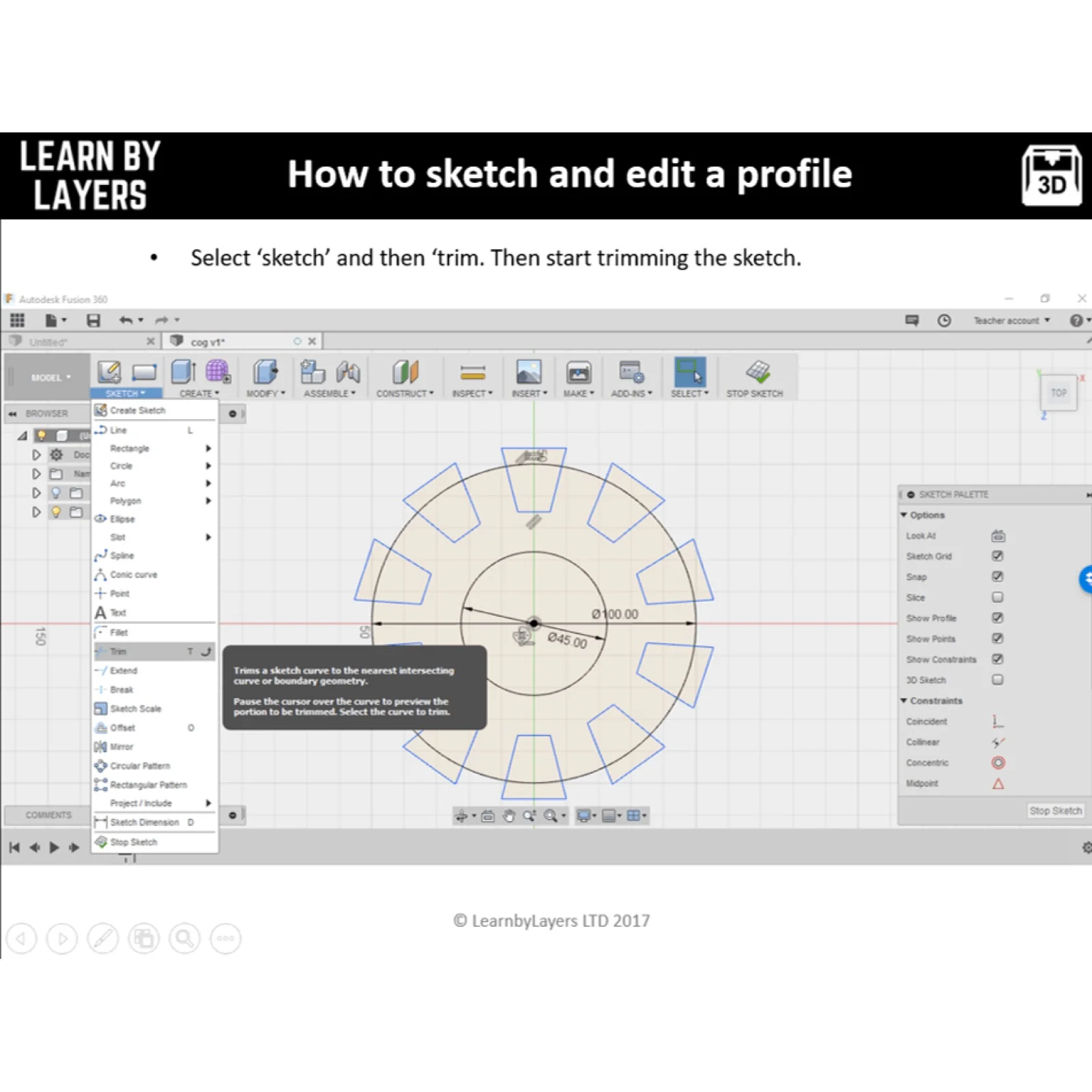Choose Line from the Sketch menu

point(155,430)
